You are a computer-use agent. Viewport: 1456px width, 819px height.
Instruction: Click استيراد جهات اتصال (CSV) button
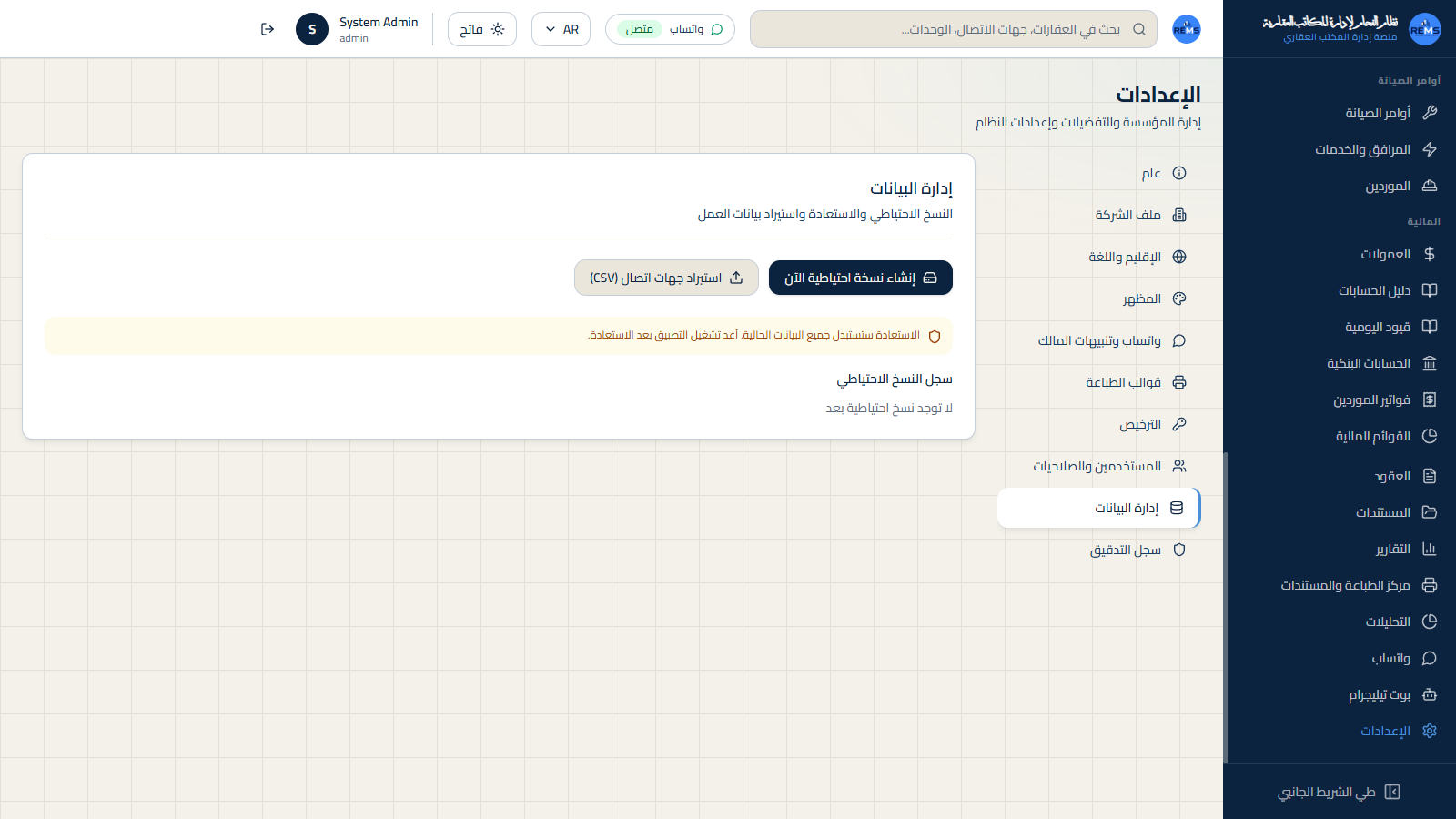click(666, 278)
